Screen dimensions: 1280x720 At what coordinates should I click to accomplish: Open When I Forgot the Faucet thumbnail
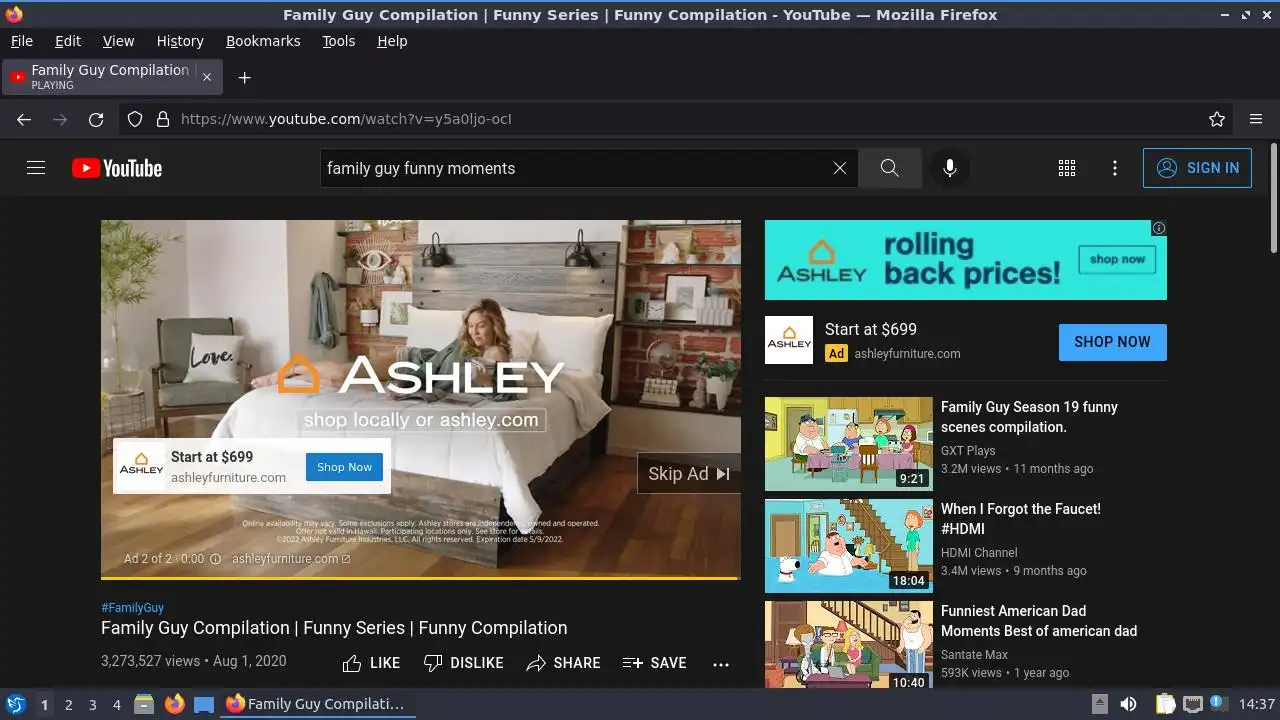848,546
